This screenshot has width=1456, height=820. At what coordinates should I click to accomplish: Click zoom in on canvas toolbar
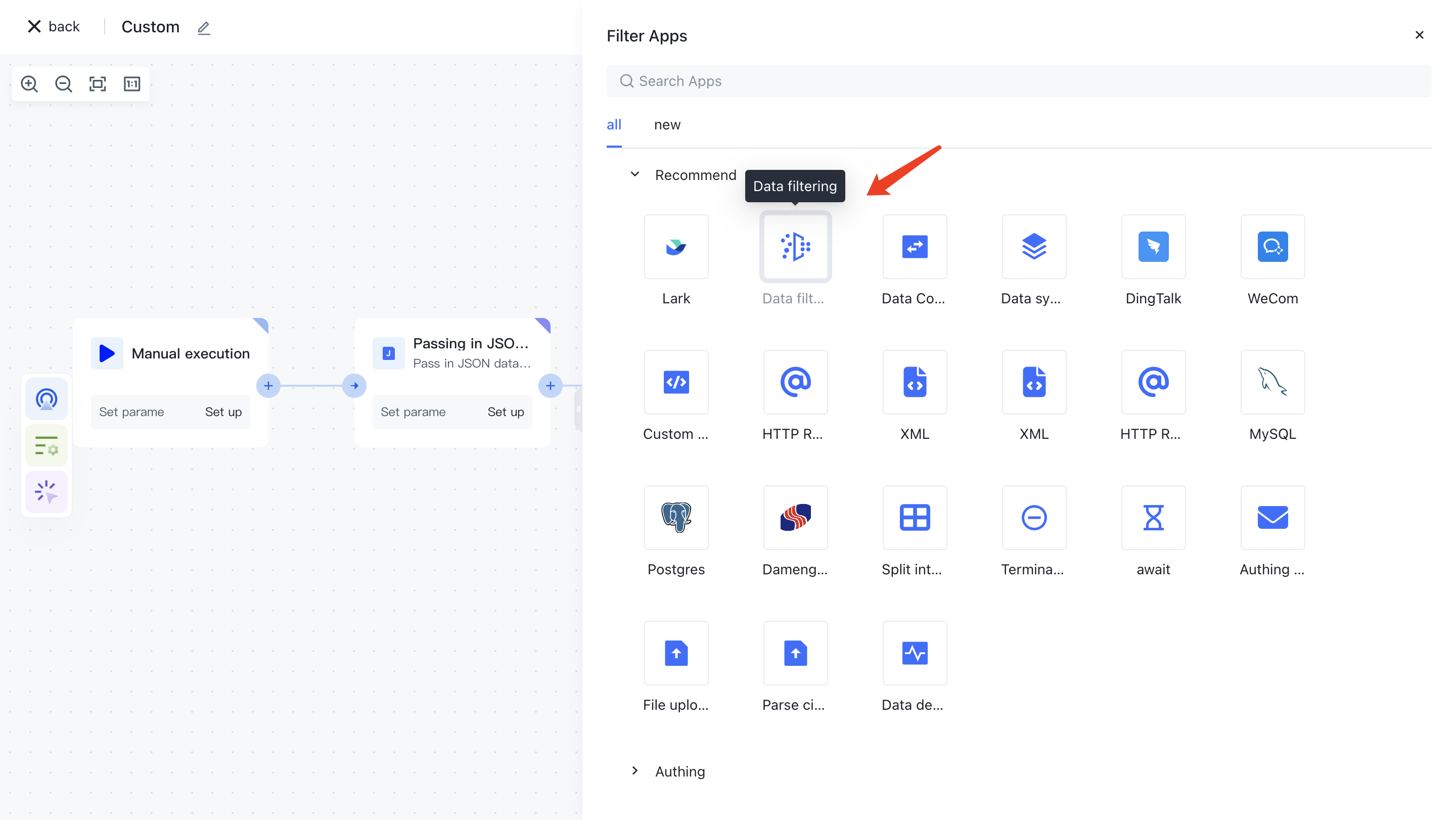(x=29, y=84)
